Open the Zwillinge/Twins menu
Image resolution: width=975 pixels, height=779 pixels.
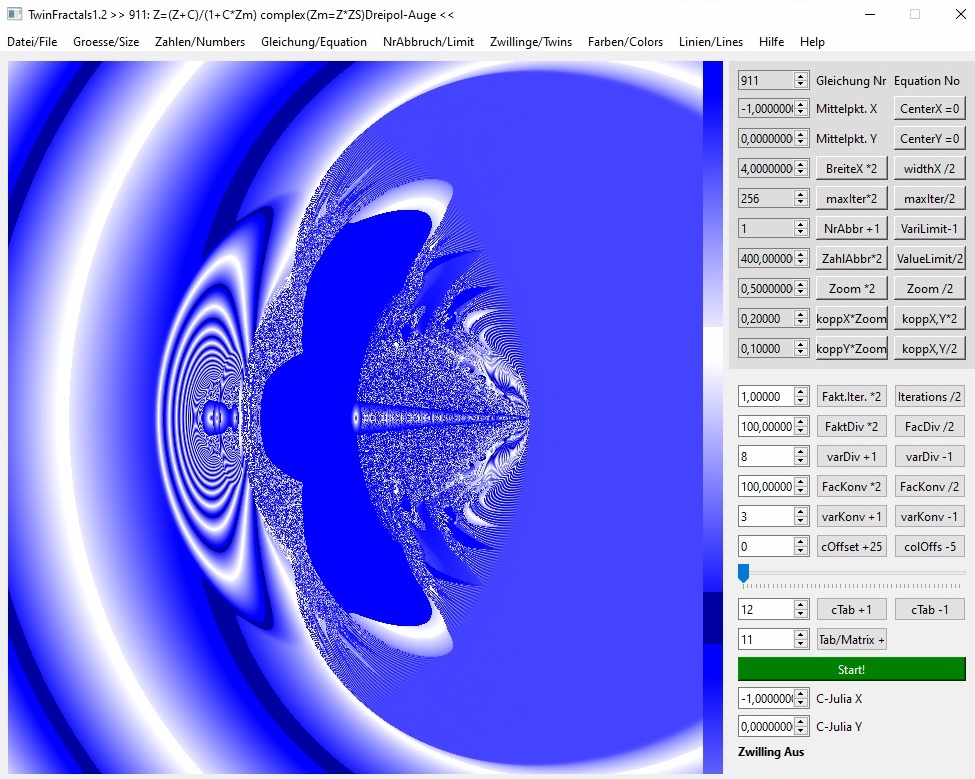click(530, 42)
